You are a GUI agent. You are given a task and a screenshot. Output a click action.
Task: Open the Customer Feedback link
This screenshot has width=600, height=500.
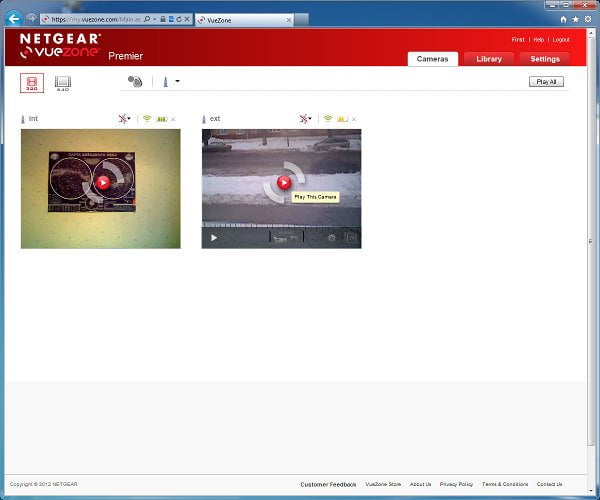click(x=328, y=484)
